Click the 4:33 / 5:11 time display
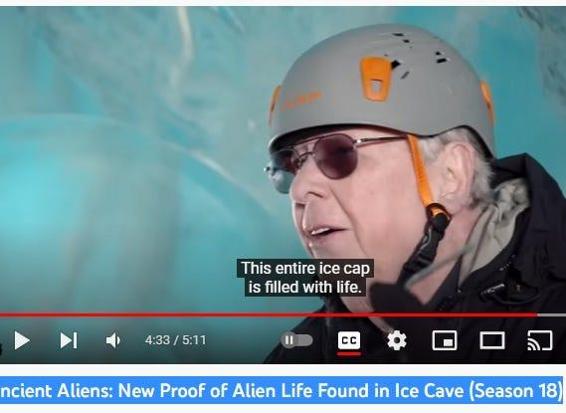The width and height of the screenshot is (566, 413). [x=175, y=340]
